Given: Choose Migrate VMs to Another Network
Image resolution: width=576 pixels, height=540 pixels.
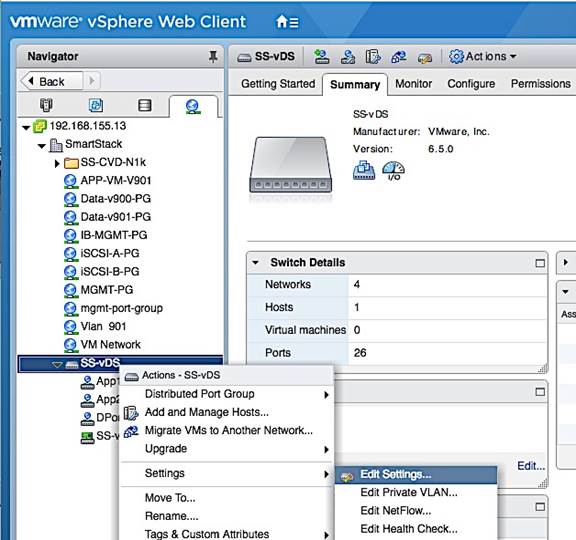Looking at the screenshot, I should (226, 431).
